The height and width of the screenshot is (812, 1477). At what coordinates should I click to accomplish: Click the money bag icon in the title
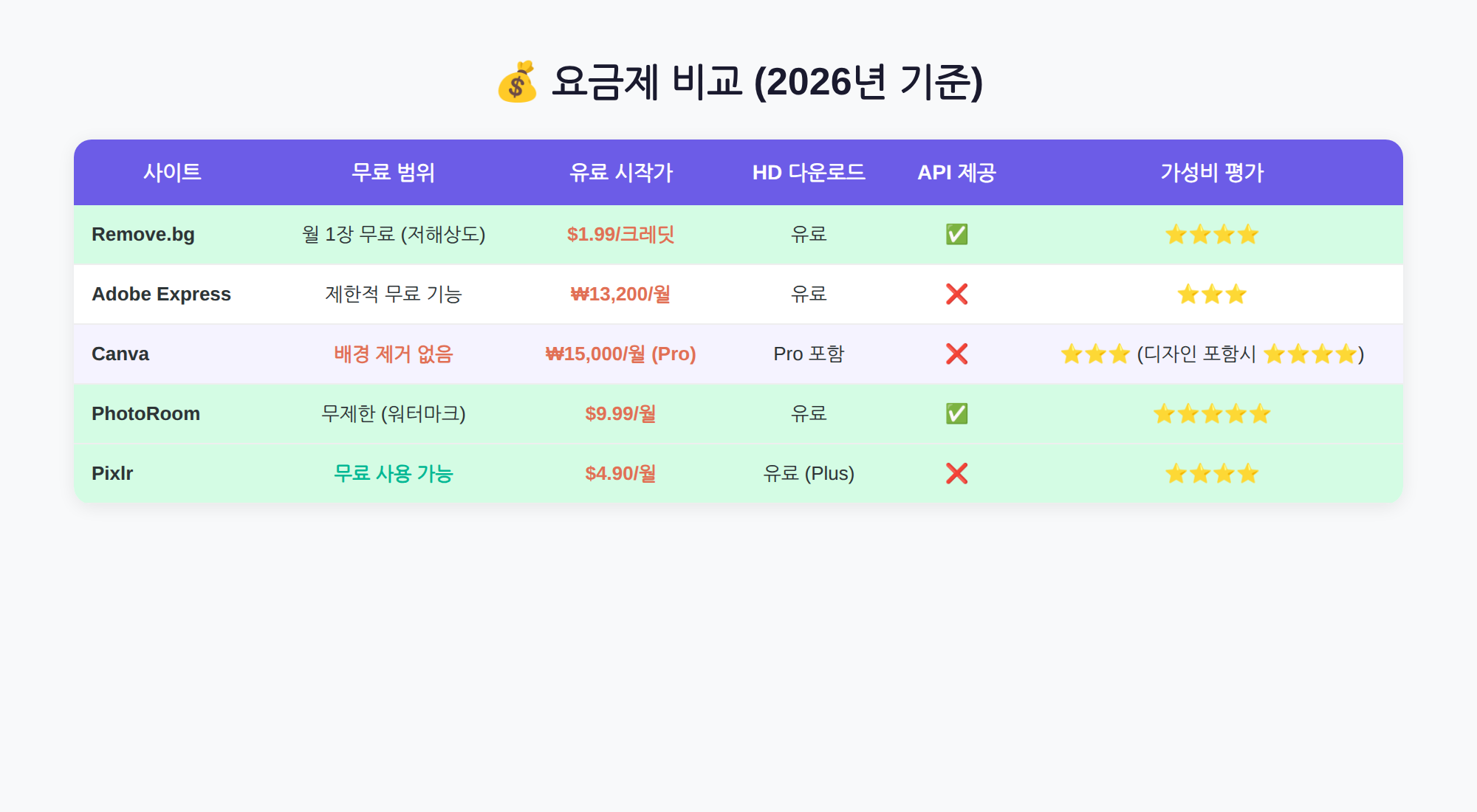point(516,81)
